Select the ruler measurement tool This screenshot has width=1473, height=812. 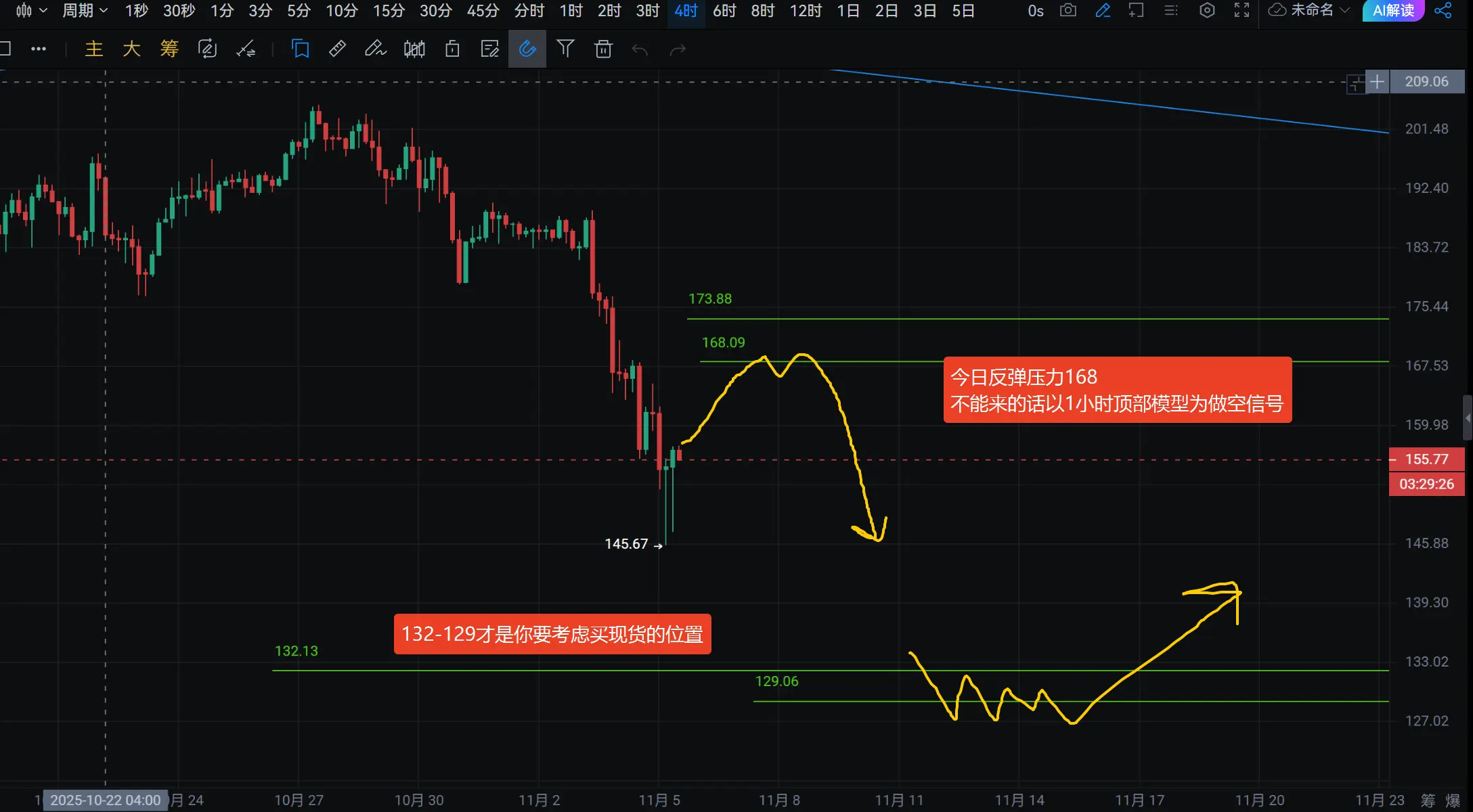(337, 49)
